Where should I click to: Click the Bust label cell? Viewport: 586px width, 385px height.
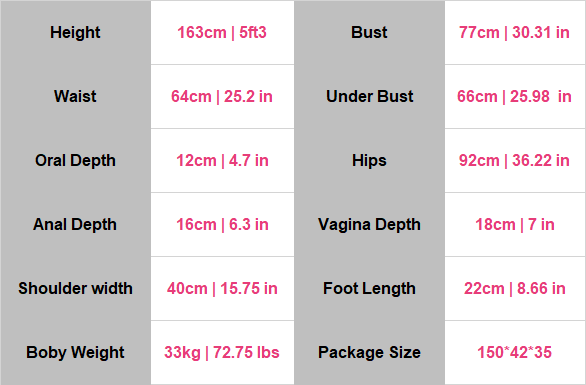[x=369, y=33]
